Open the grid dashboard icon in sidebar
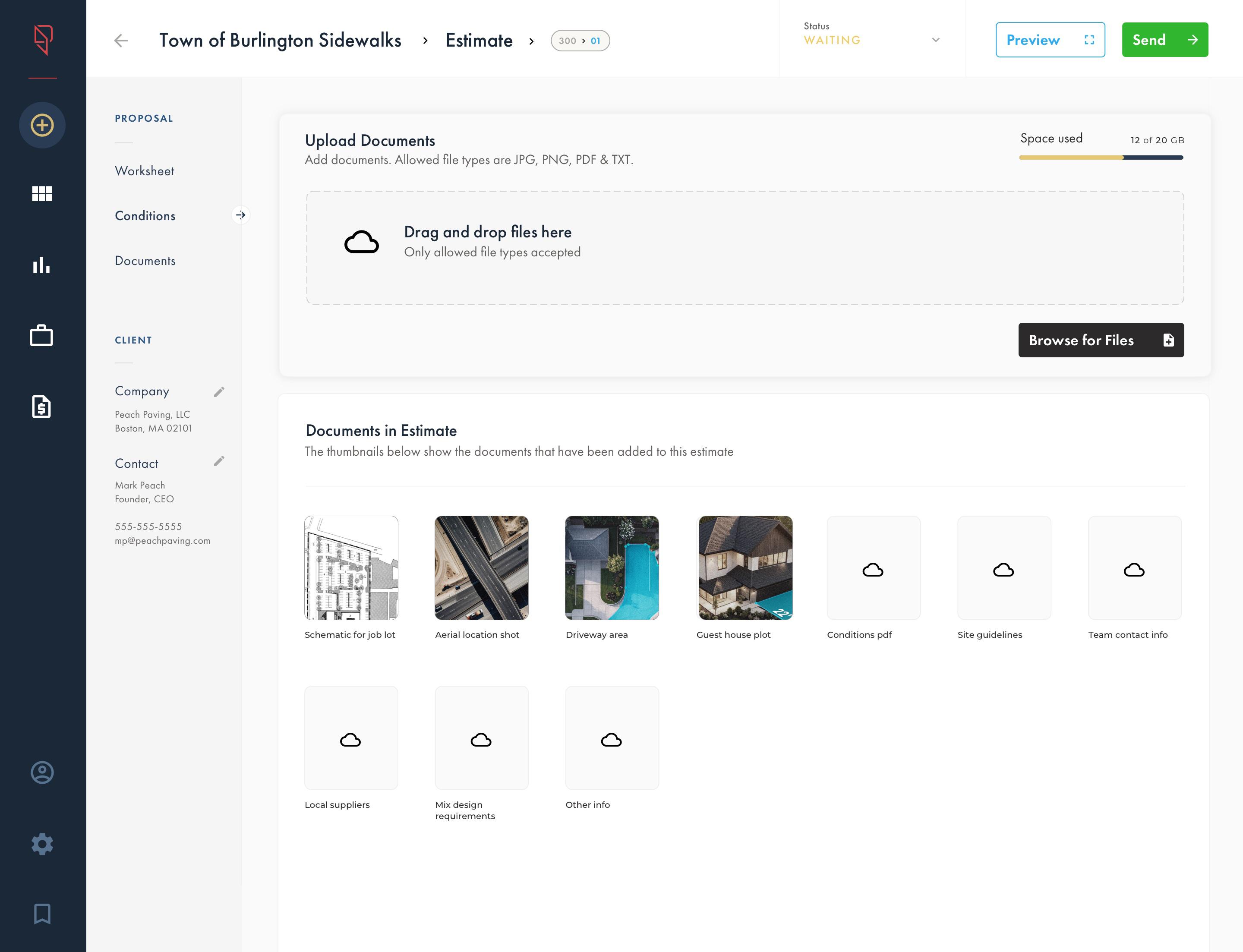The width and height of the screenshot is (1243, 952). 42,194
